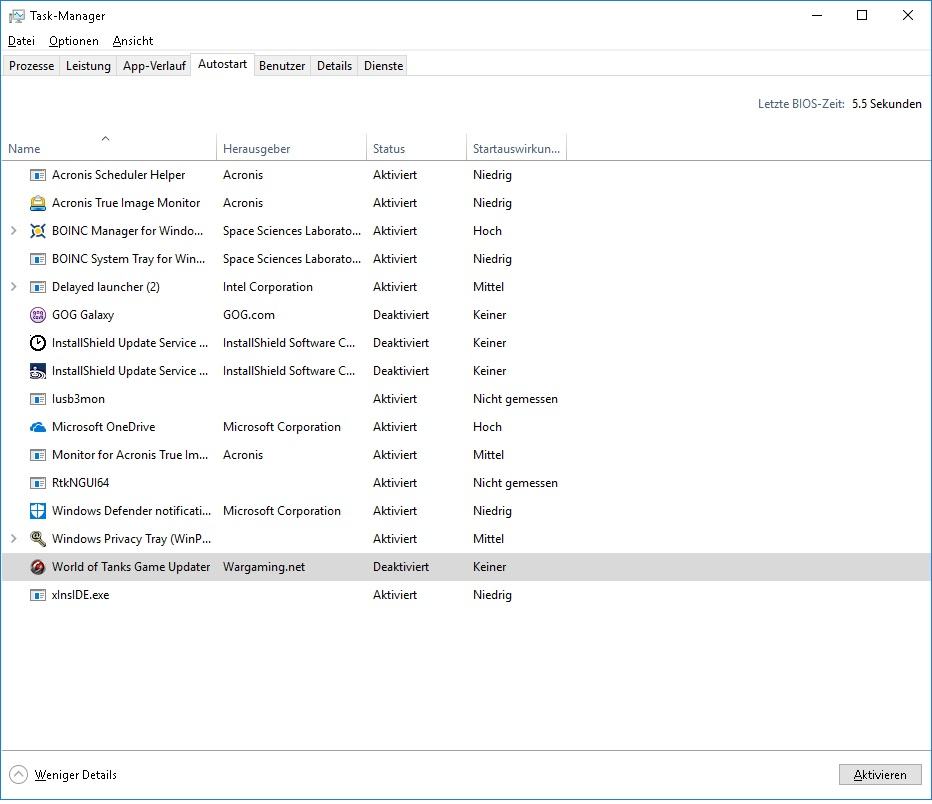Click the Space Sciences publisher in BOINC Manager row
Screen dimensions: 932x804
(x=292, y=231)
